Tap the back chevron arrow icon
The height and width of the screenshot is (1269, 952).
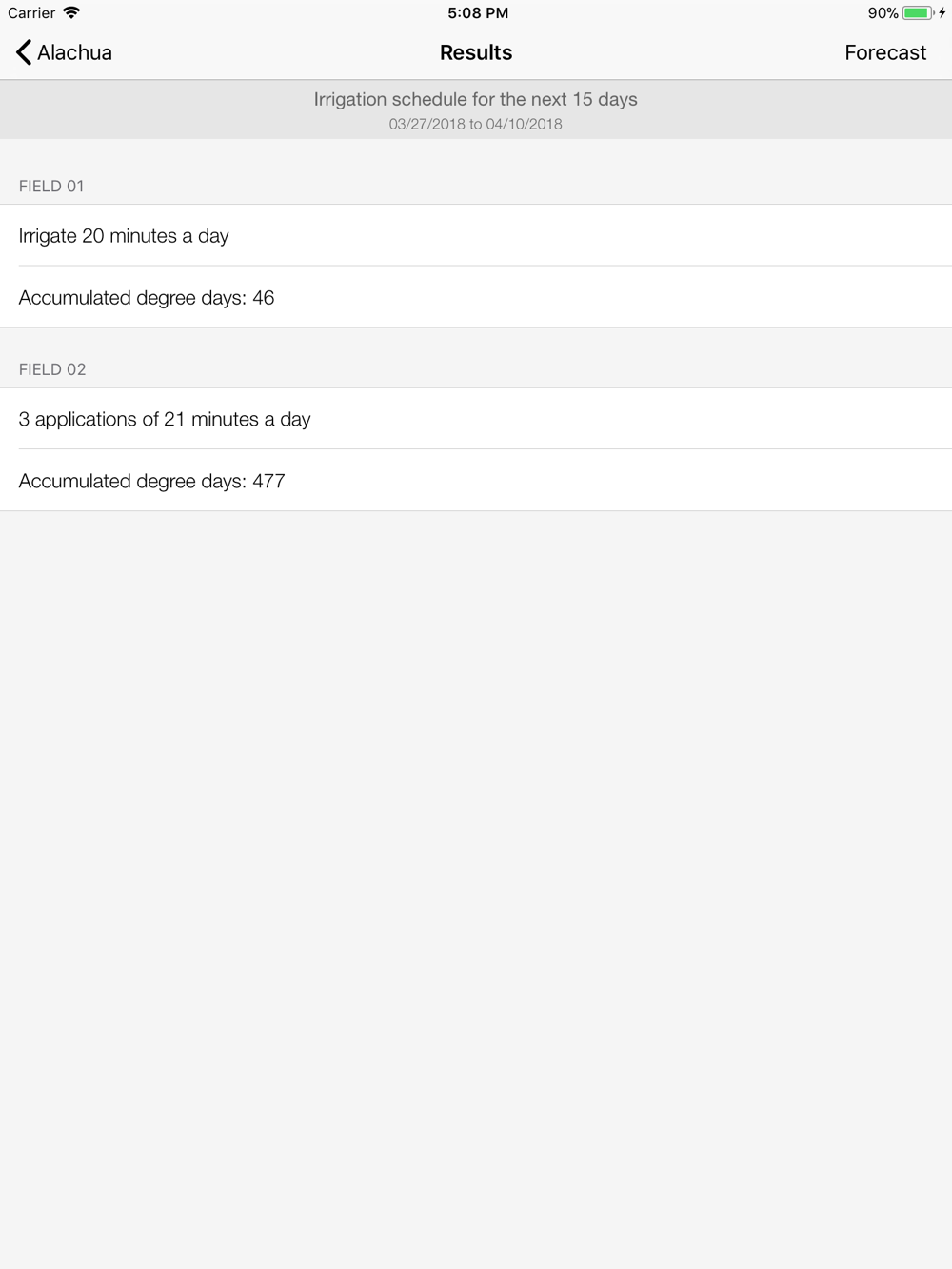pyautogui.click(x=24, y=52)
